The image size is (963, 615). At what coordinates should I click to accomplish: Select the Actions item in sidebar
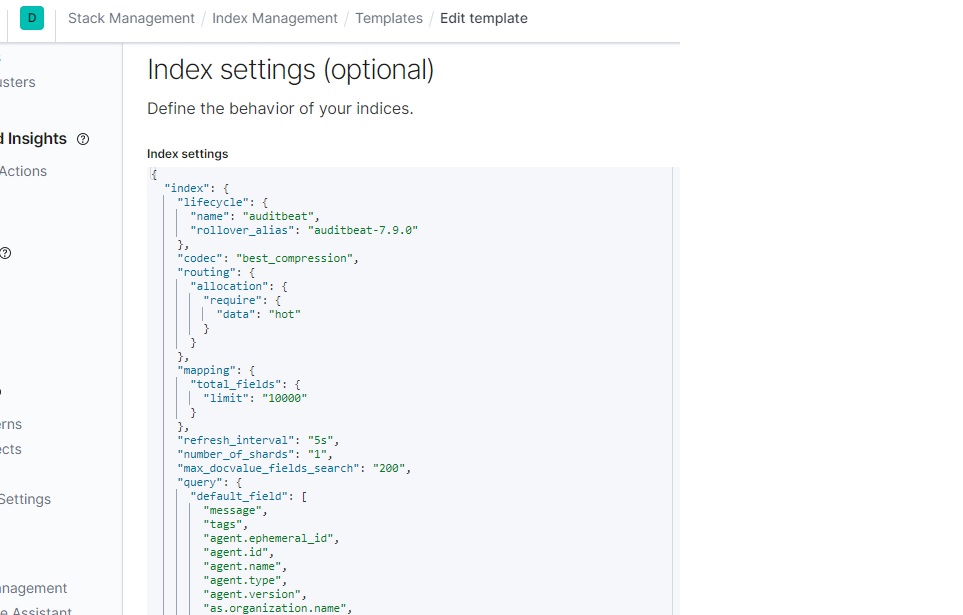click(23, 171)
